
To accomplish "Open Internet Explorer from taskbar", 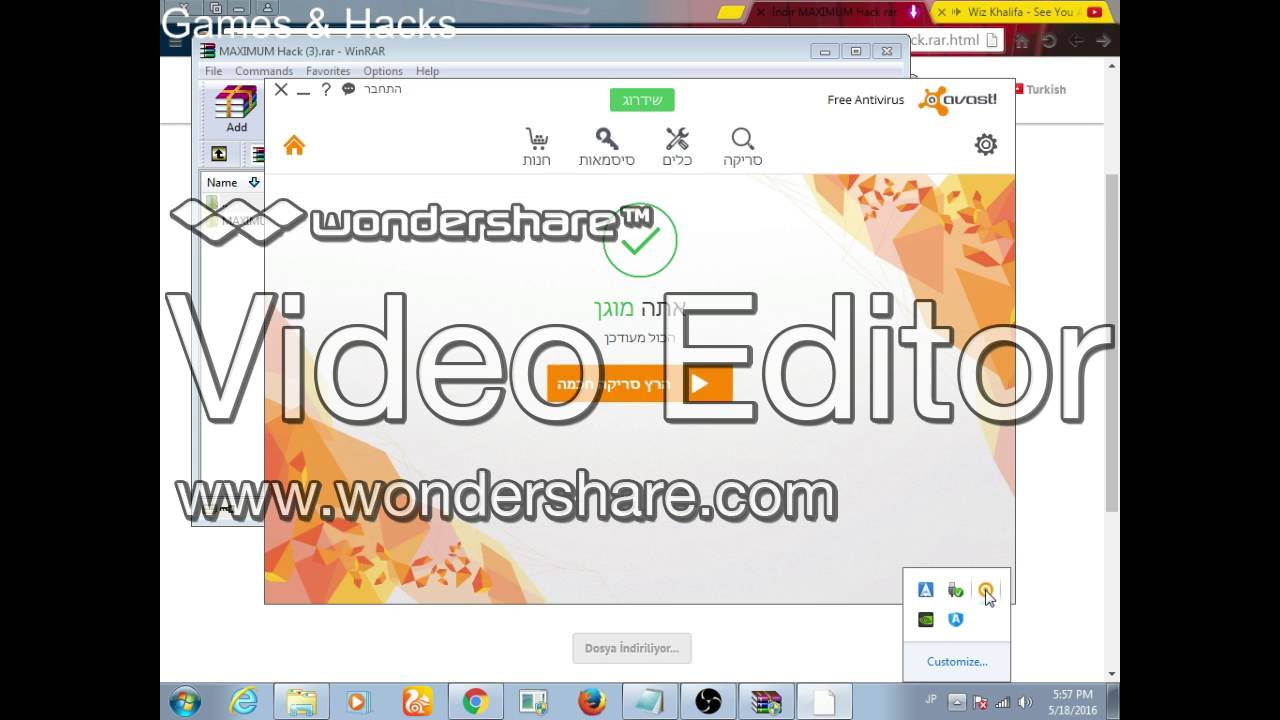I will 243,702.
